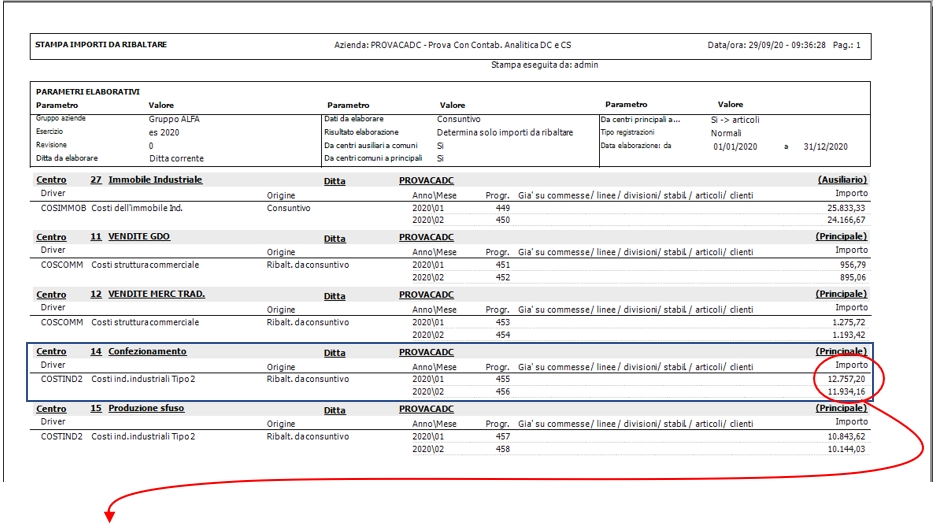Screen dimensions: 939x525
Task: Click "Stampa eseguita da: admin" line
Action: pyautogui.click(x=544, y=65)
